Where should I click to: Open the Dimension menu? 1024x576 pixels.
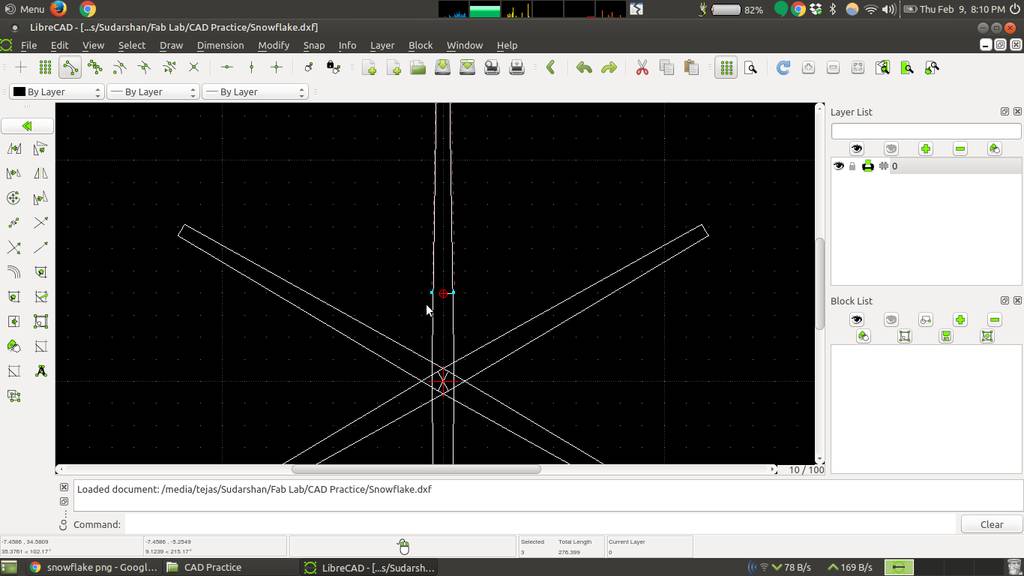tap(220, 45)
